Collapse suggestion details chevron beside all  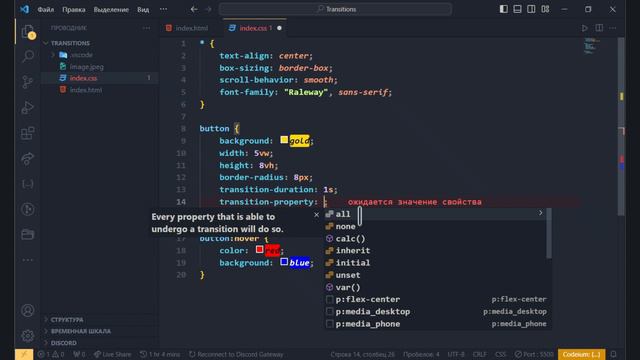(x=540, y=213)
